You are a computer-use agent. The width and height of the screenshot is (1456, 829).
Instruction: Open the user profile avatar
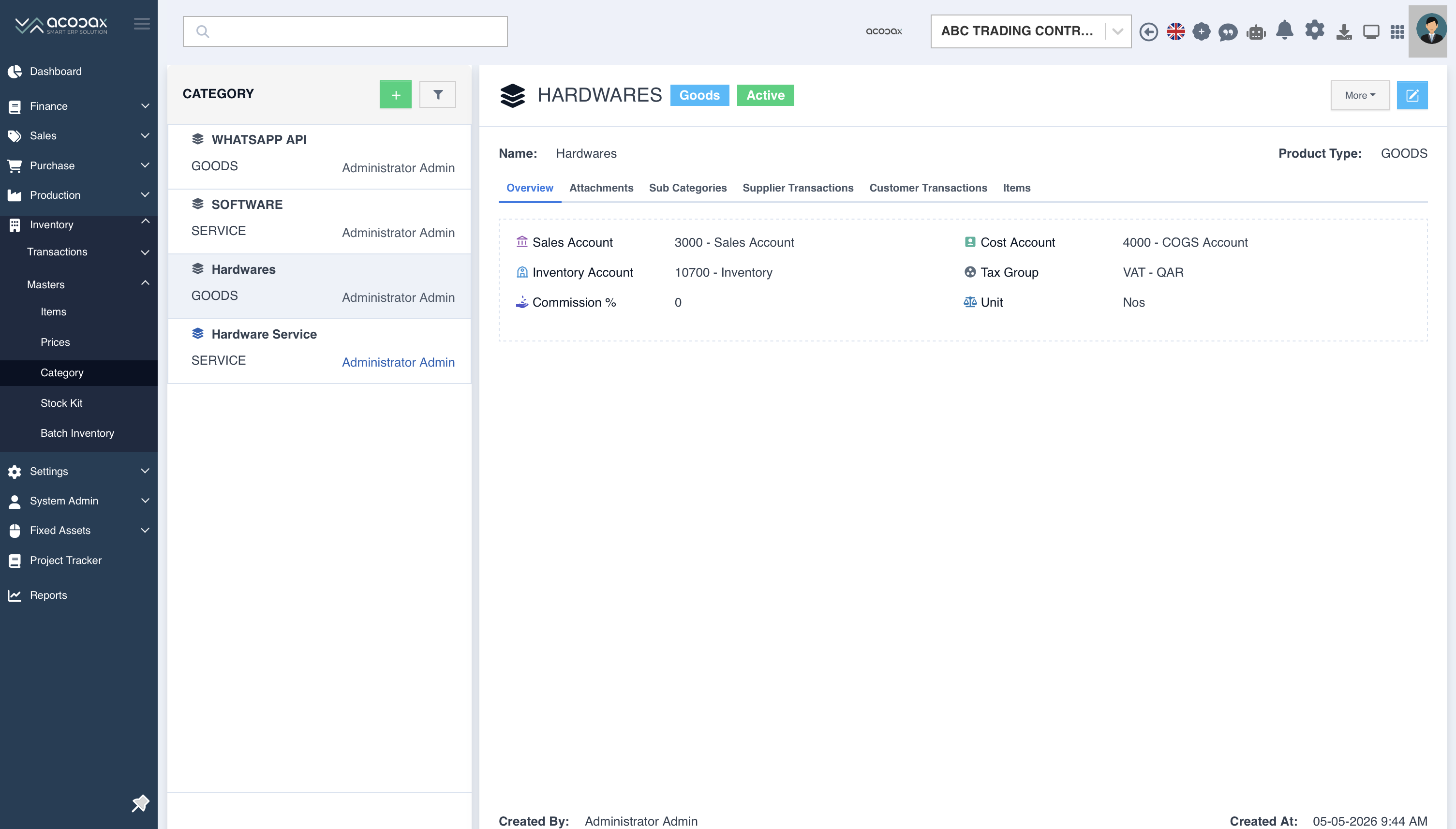[1430, 30]
